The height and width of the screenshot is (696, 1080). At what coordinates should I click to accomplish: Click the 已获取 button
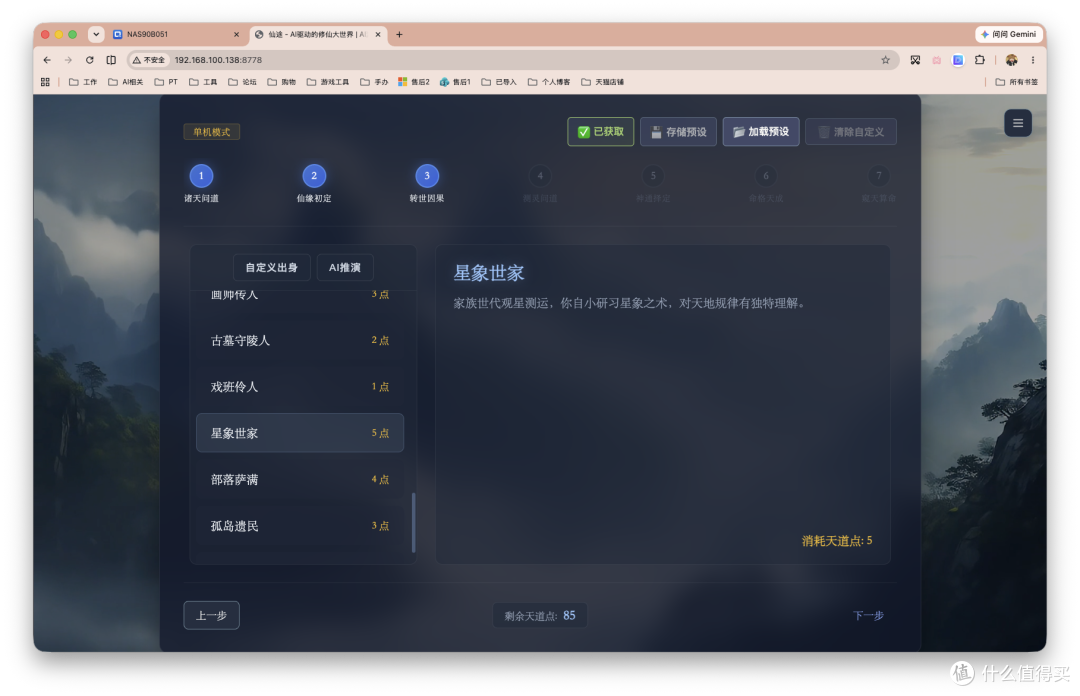point(601,132)
